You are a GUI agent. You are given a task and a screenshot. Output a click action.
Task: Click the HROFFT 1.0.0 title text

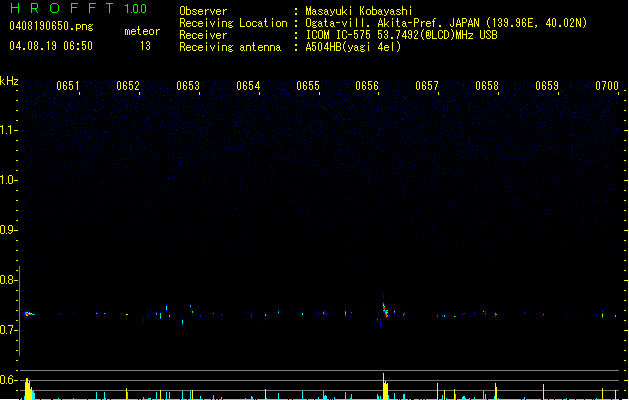[78, 8]
